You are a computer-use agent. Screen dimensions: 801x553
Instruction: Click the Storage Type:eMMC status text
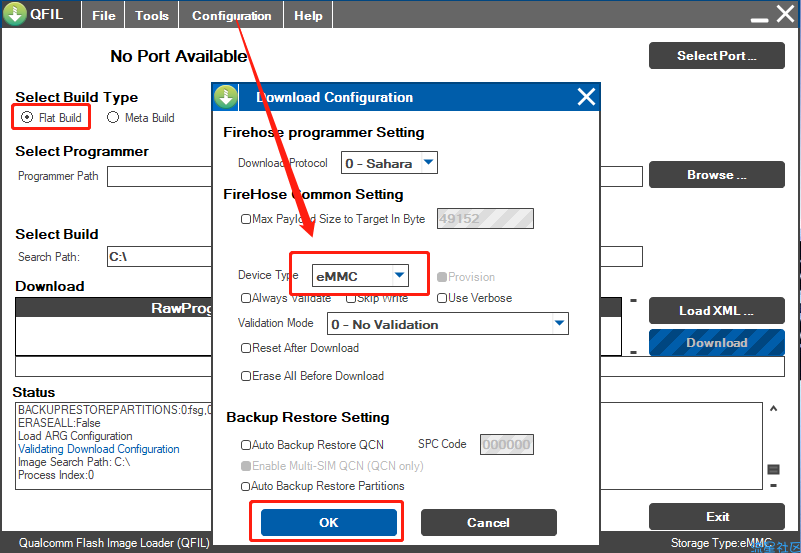point(721,543)
